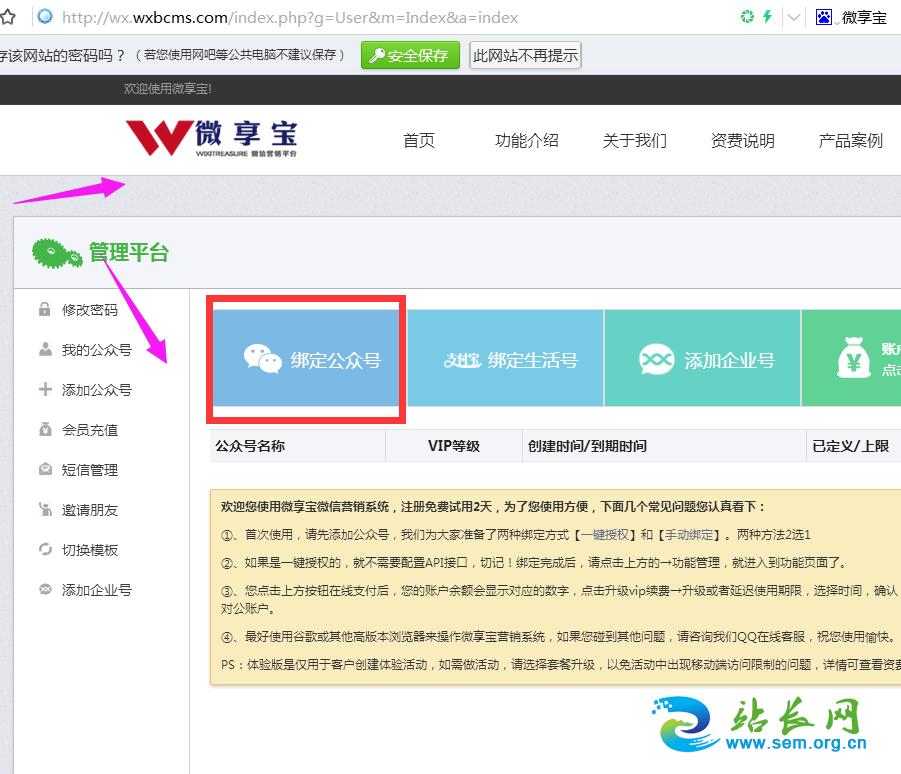Select 短信管理 in the sidebar
901x774 pixels.
[x=90, y=470]
